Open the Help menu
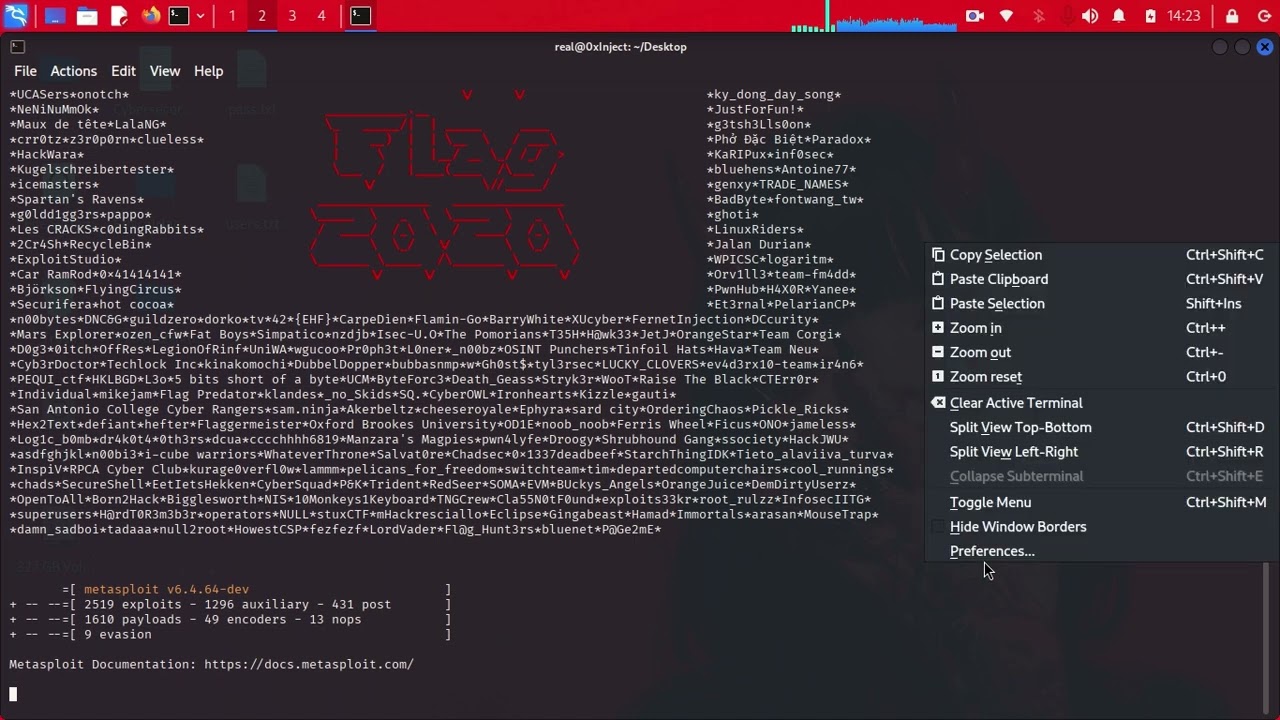 [208, 71]
